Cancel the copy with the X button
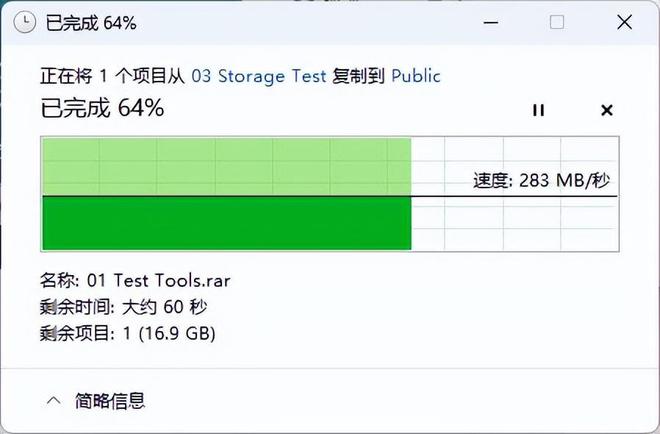This screenshot has height=434, width=660. 606,110
